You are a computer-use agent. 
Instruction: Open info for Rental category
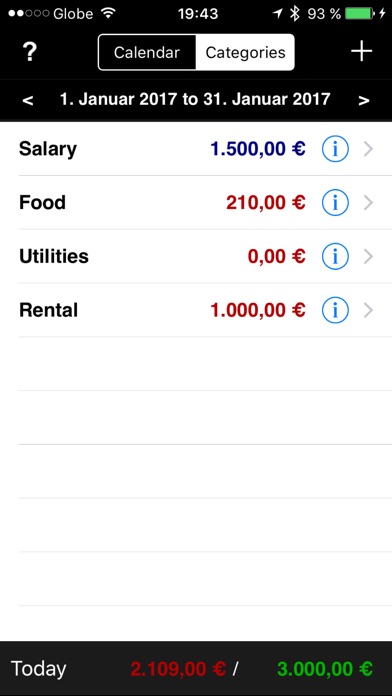(x=335, y=310)
